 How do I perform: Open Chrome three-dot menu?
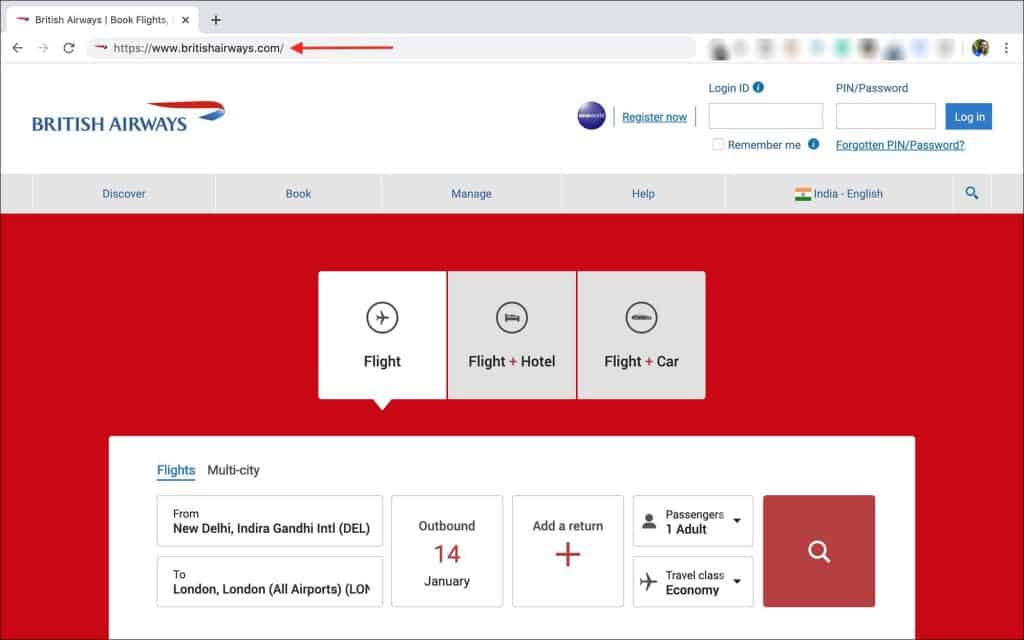1006,48
